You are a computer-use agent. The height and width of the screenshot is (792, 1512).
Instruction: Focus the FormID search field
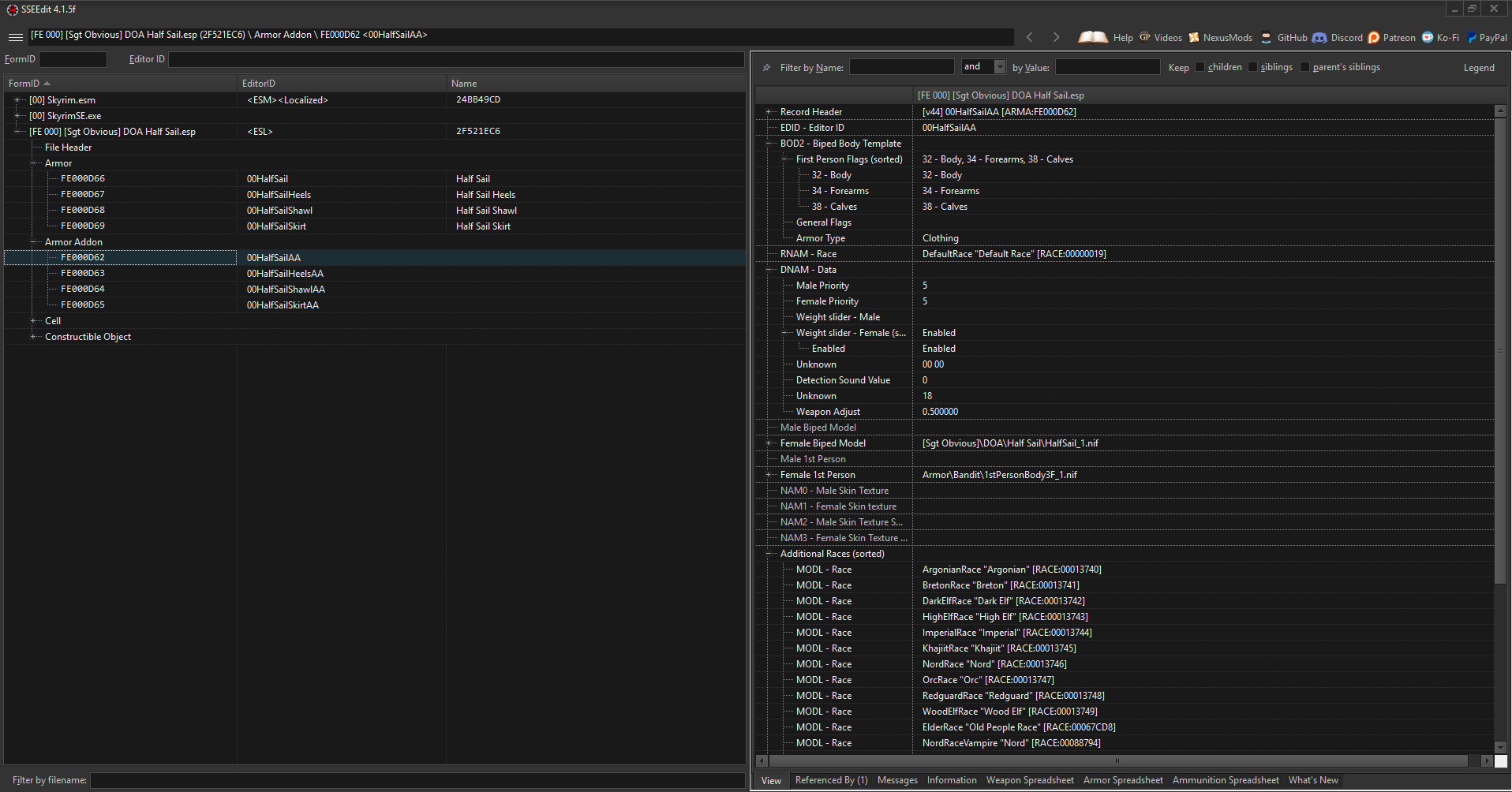pos(73,59)
